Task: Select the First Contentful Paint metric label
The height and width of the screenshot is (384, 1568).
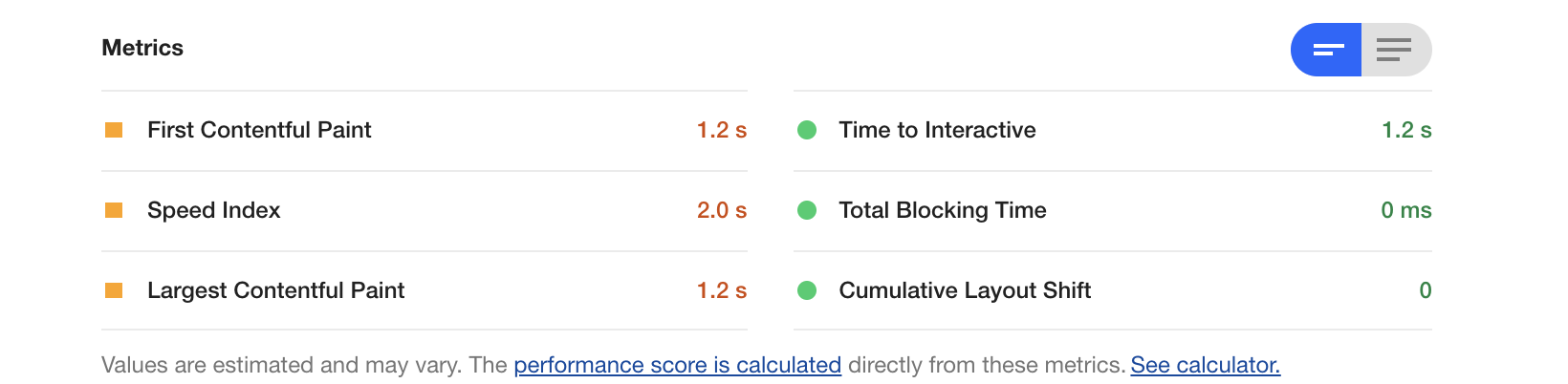Action: 259,130
